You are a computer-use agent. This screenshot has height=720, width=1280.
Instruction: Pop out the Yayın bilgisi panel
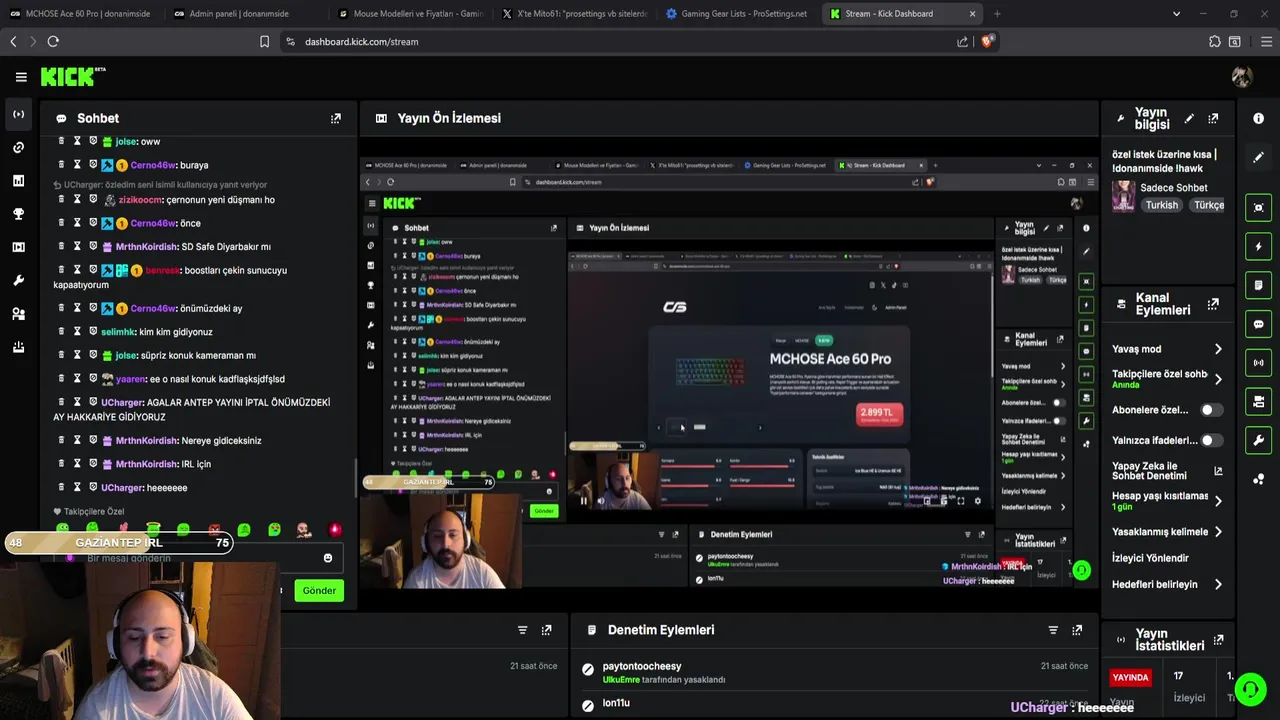[x=1213, y=118]
